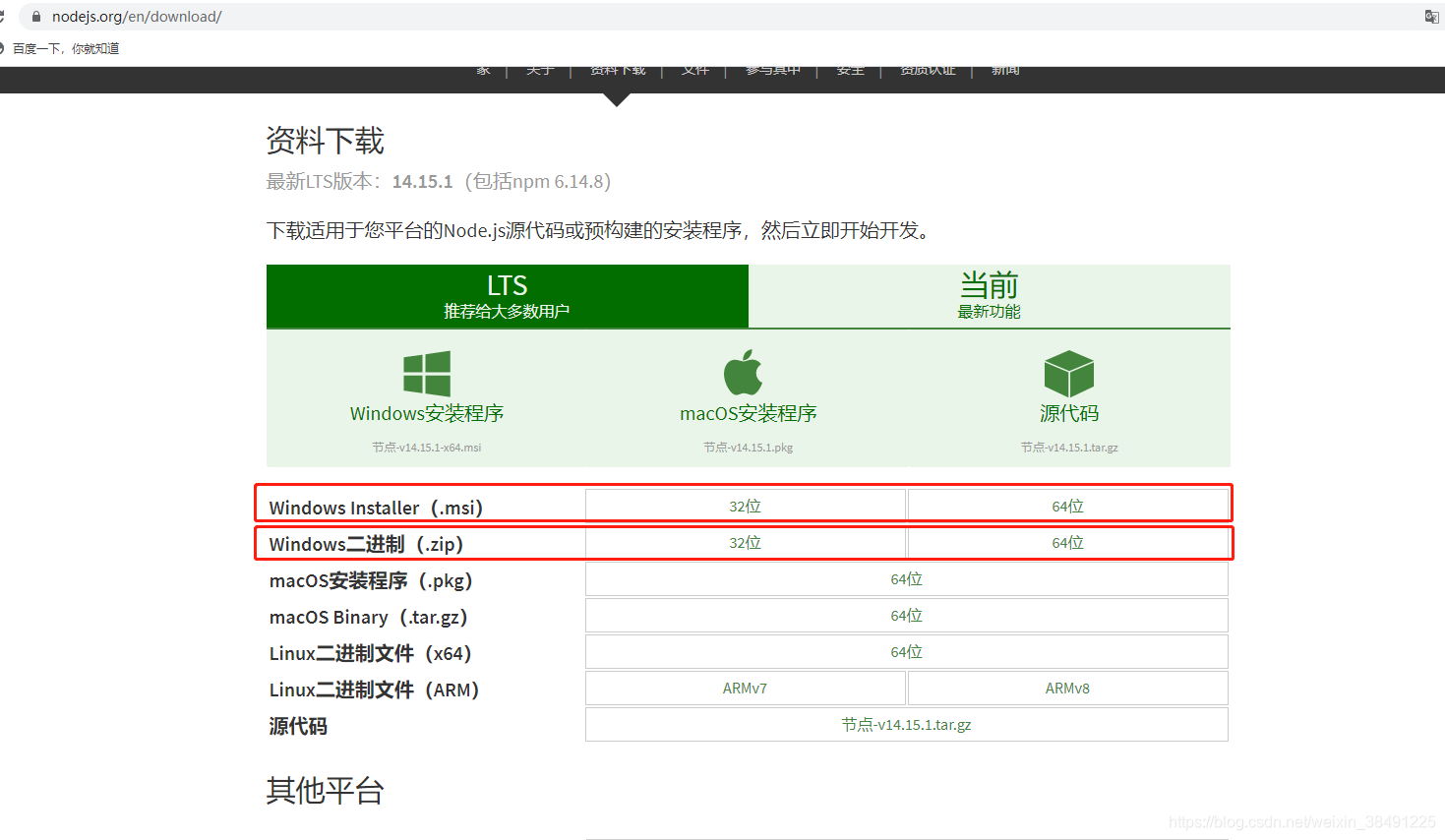Viewport: 1445px width, 840px height.
Task: Click the Windows Installer (.msi) row label
Action: (376, 508)
